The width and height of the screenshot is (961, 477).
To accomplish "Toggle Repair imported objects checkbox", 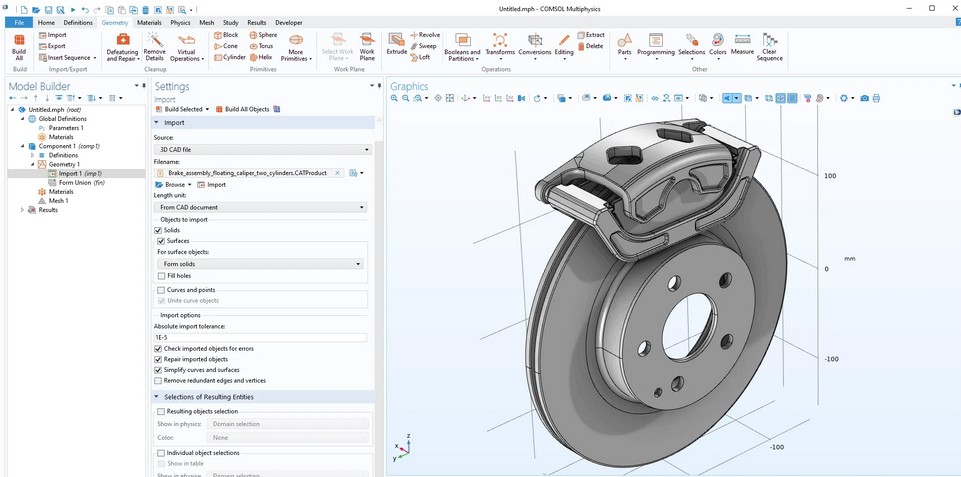I will click(158, 359).
